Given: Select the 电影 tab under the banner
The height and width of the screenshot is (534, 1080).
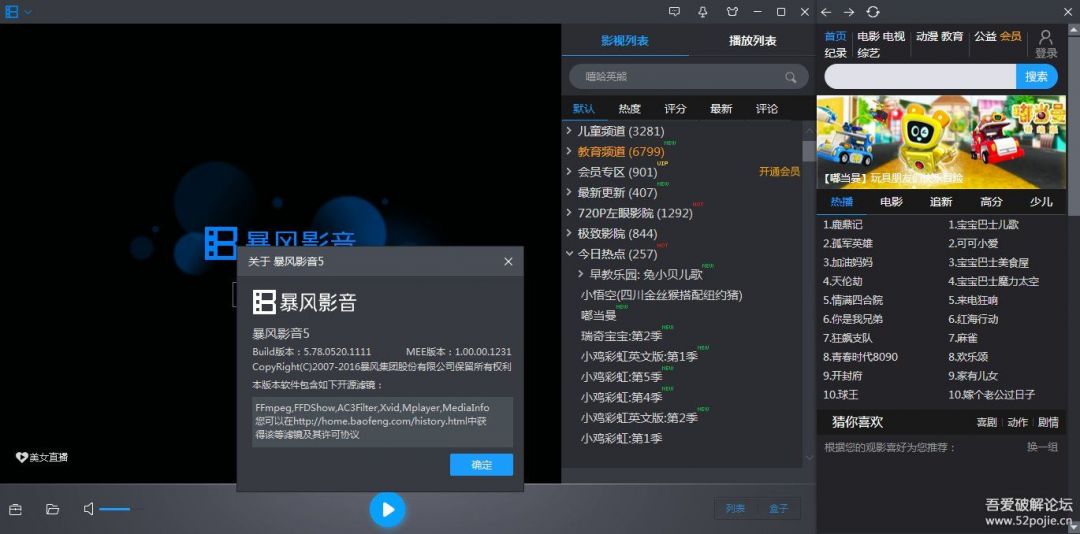Looking at the screenshot, I should tap(891, 202).
